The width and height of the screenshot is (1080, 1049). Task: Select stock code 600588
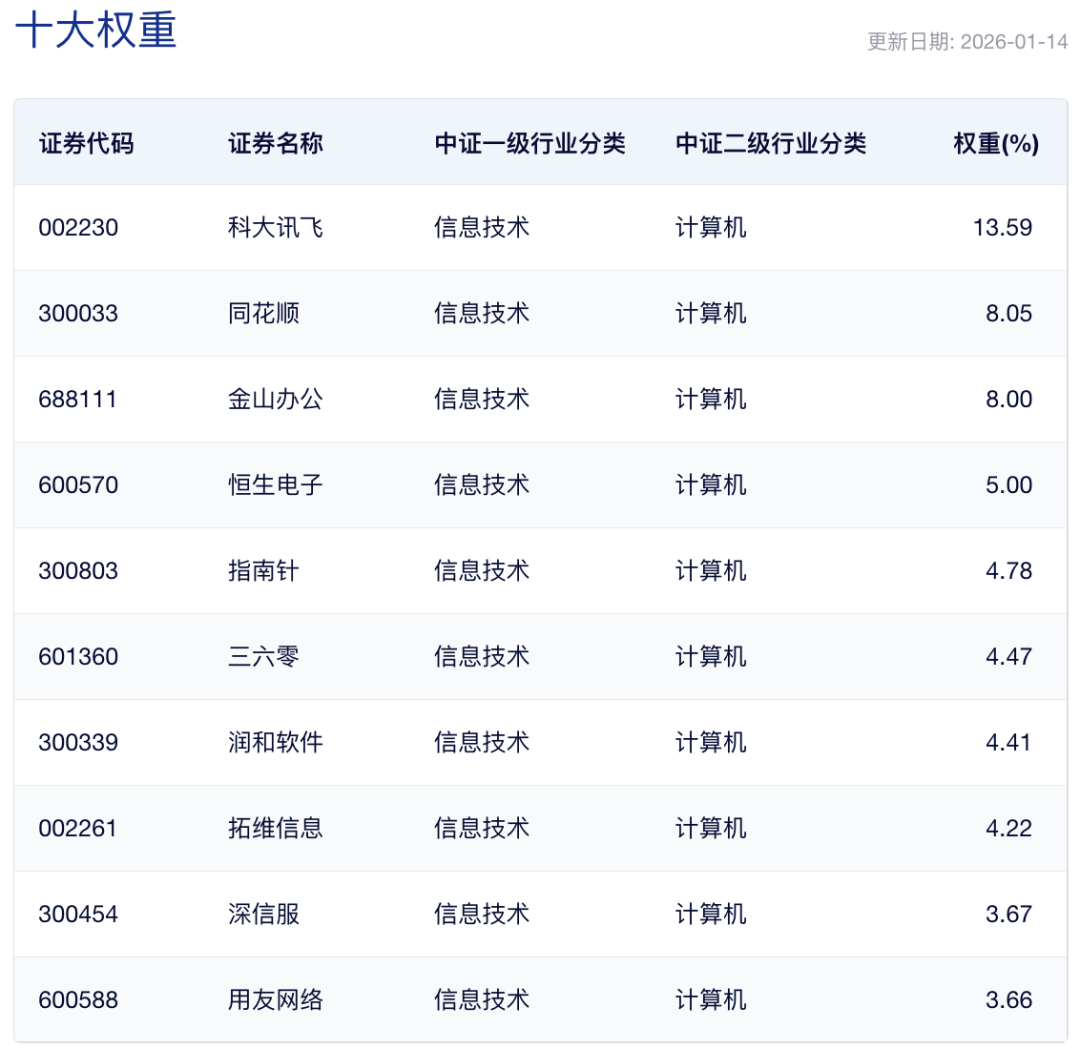click(x=79, y=1000)
